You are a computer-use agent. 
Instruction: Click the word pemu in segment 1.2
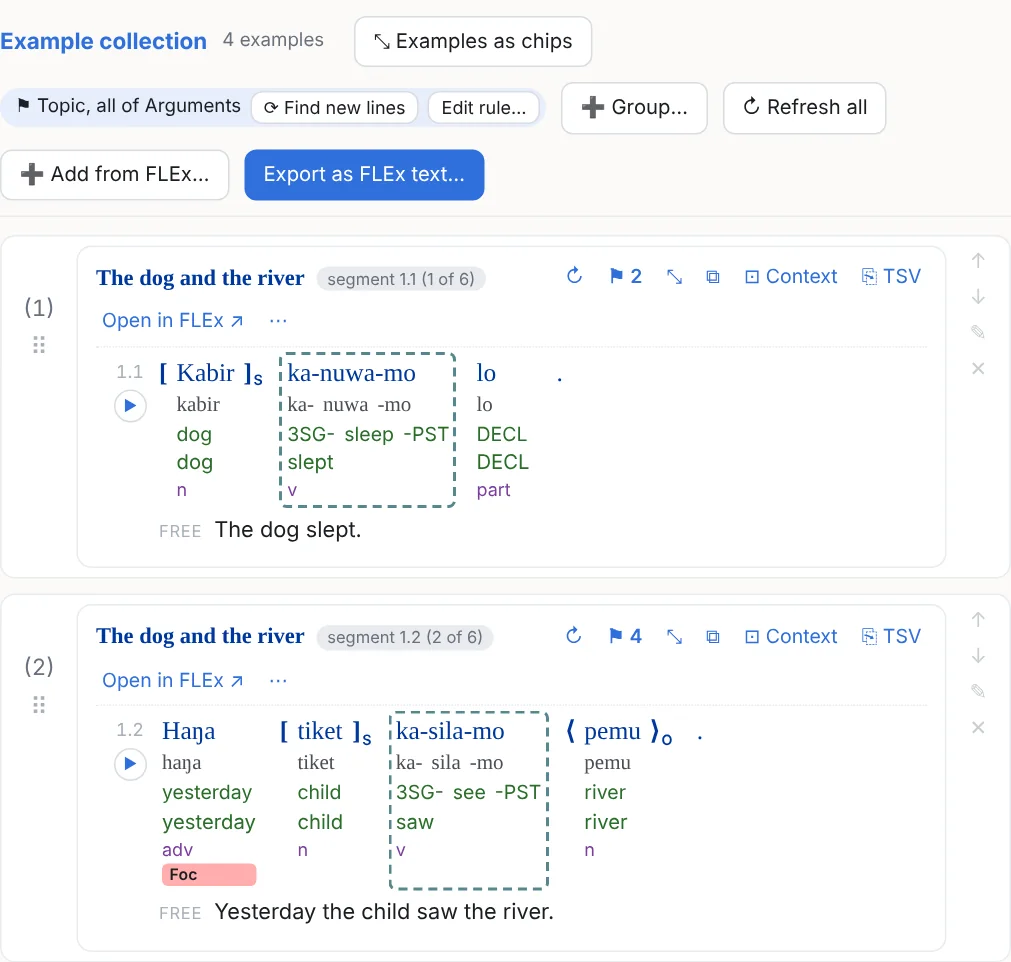click(613, 731)
